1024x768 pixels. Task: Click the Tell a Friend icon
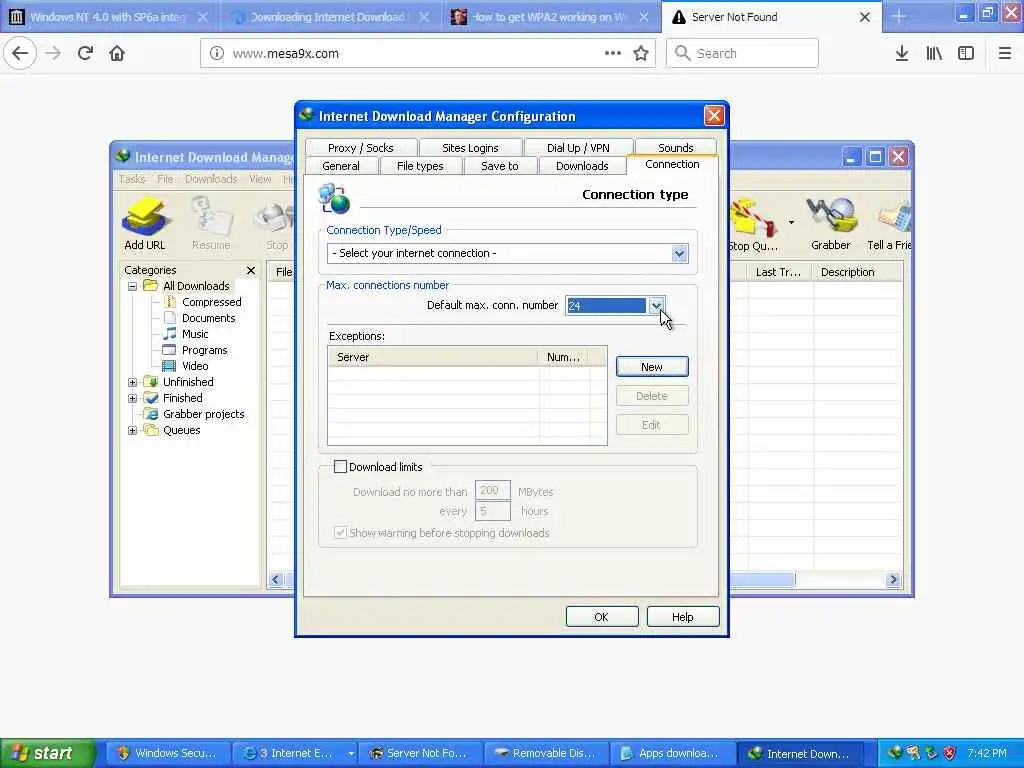pyautogui.click(x=889, y=223)
